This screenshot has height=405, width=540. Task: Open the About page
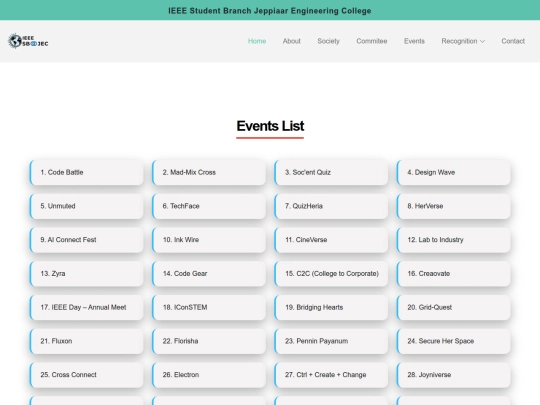[x=292, y=41]
